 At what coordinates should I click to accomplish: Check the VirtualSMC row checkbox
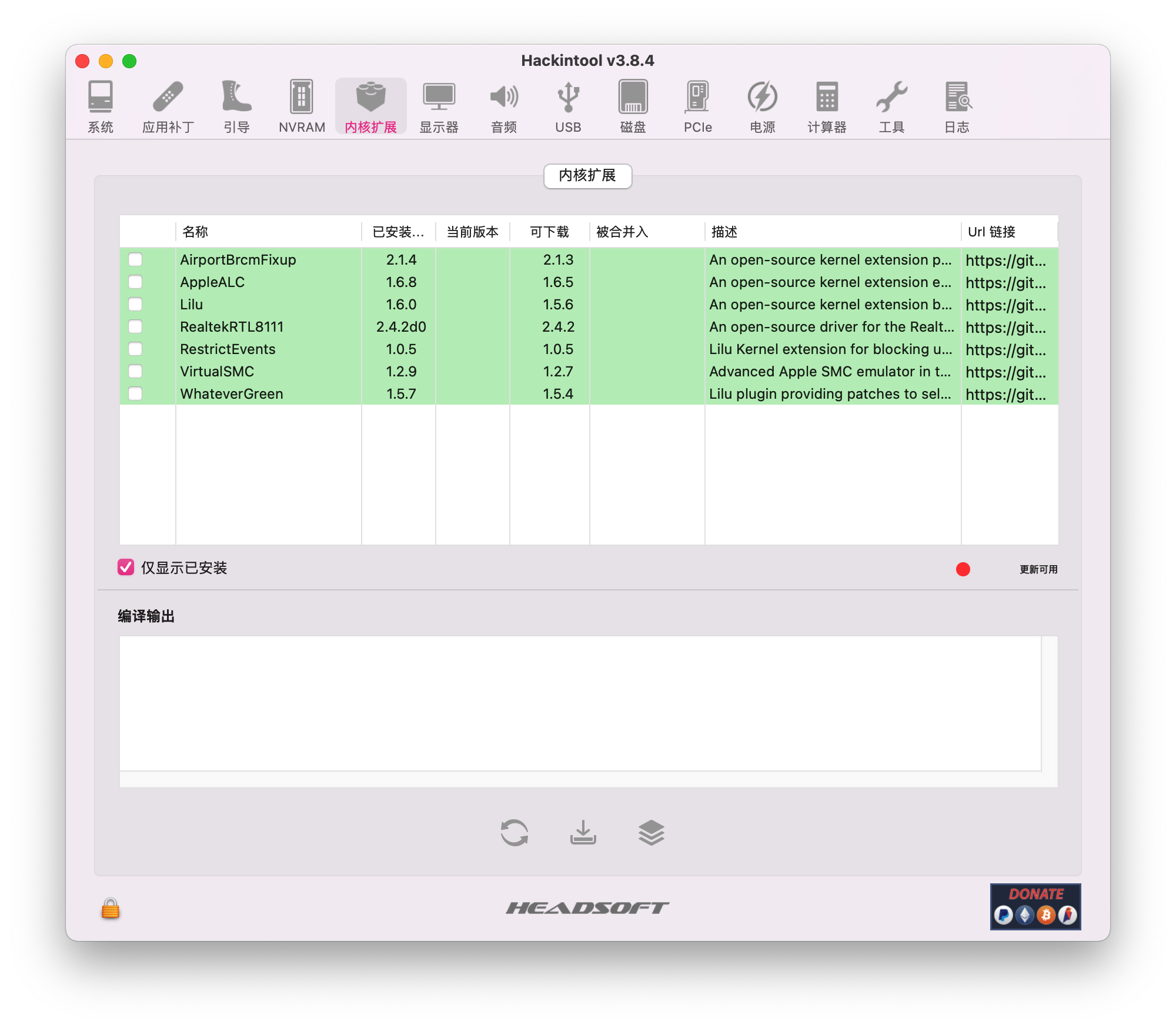135,371
